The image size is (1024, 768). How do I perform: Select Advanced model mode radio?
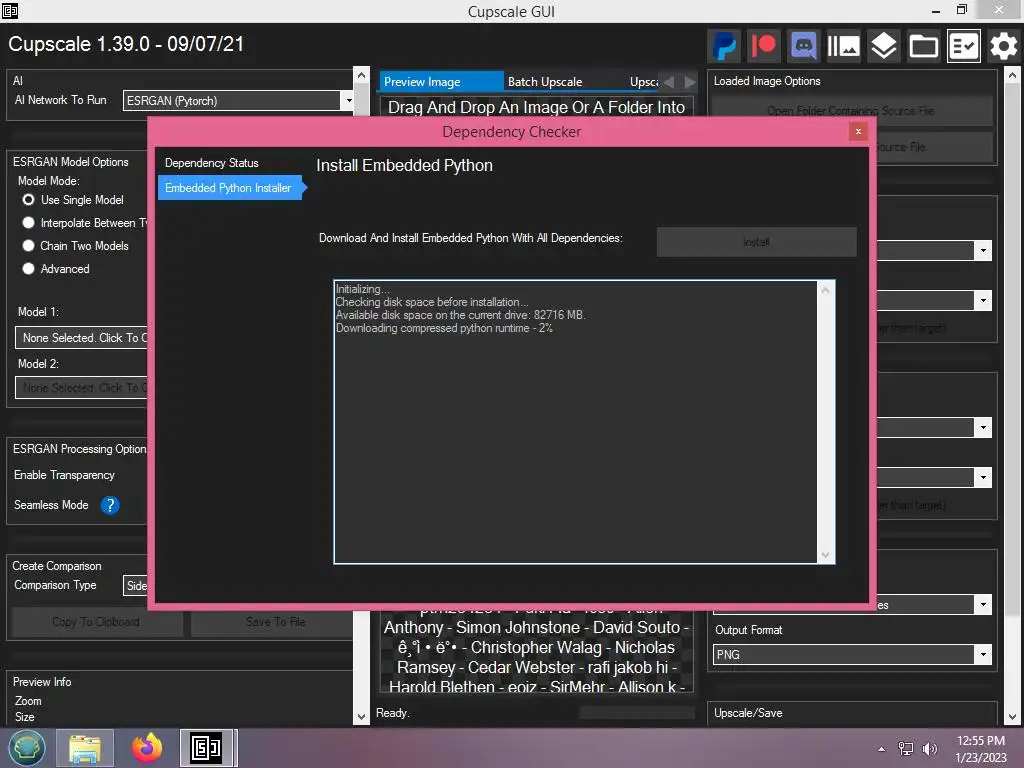click(28, 268)
